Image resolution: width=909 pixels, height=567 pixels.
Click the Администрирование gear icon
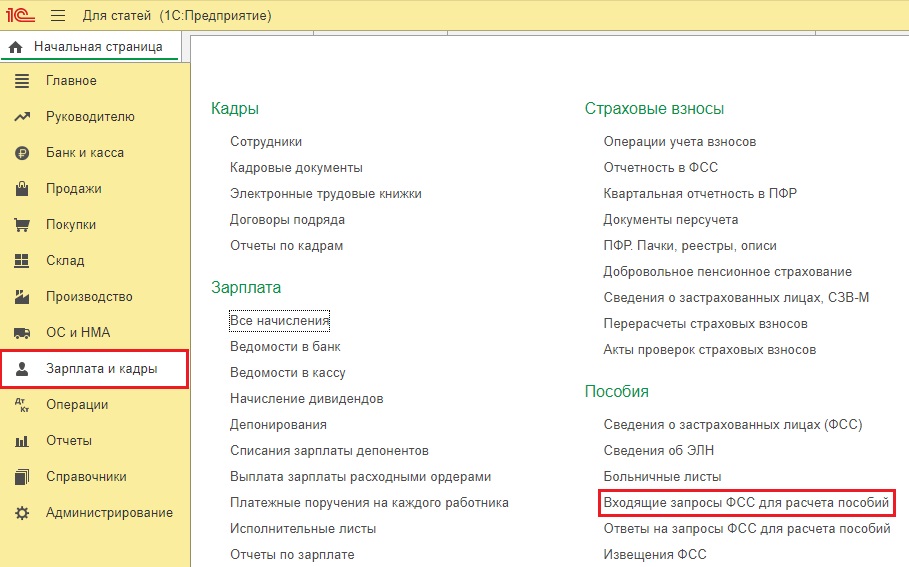coord(22,513)
